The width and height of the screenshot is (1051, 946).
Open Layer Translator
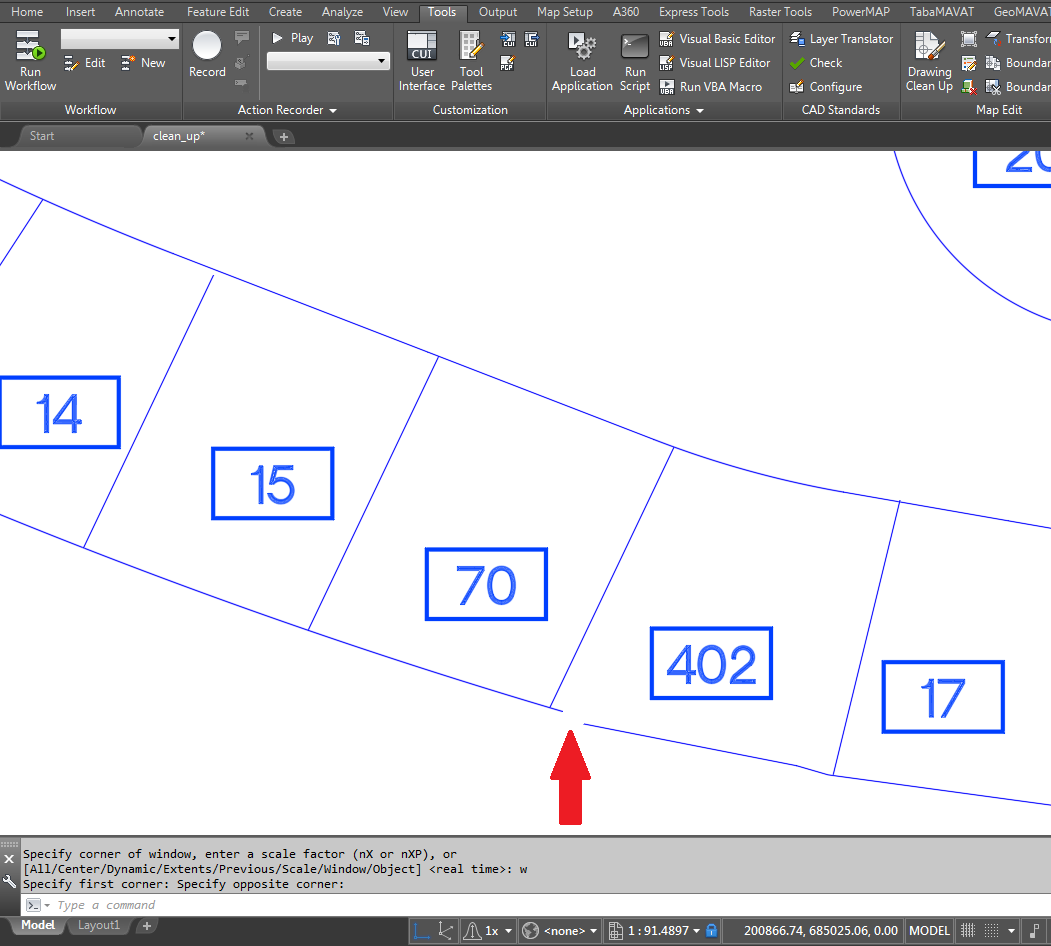click(841, 39)
